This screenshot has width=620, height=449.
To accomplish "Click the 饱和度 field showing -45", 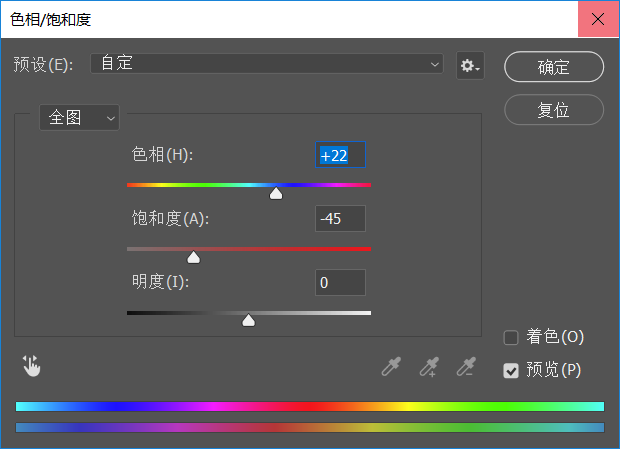I will pyautogui.click(x=340, y=219).
